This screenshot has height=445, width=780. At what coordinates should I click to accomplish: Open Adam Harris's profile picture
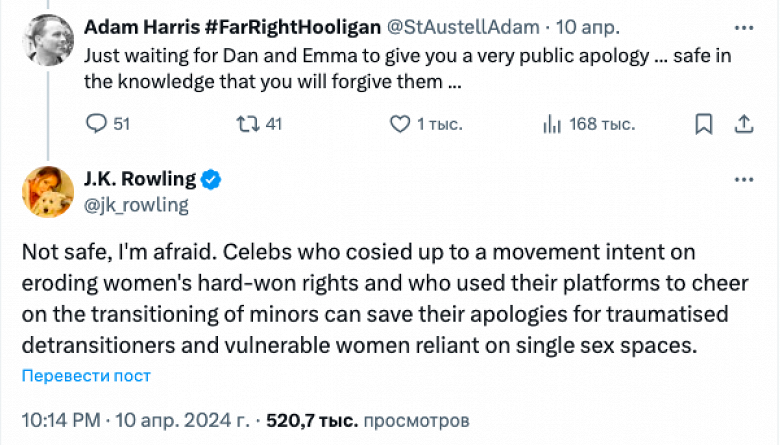45,39
